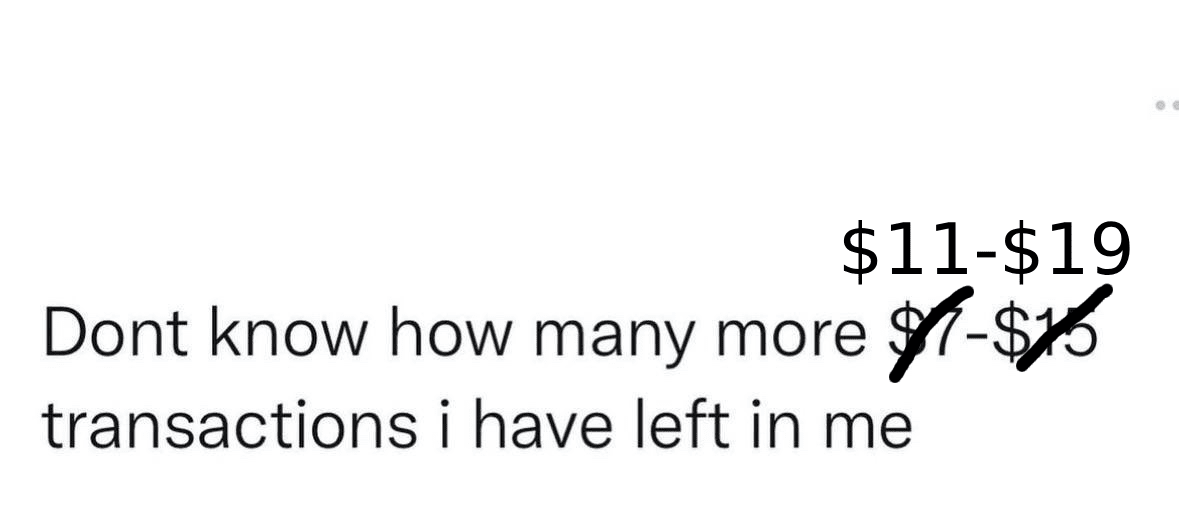Click the word "transactions"
This screenshot has width=1179, height=532.
pos(229,423)
